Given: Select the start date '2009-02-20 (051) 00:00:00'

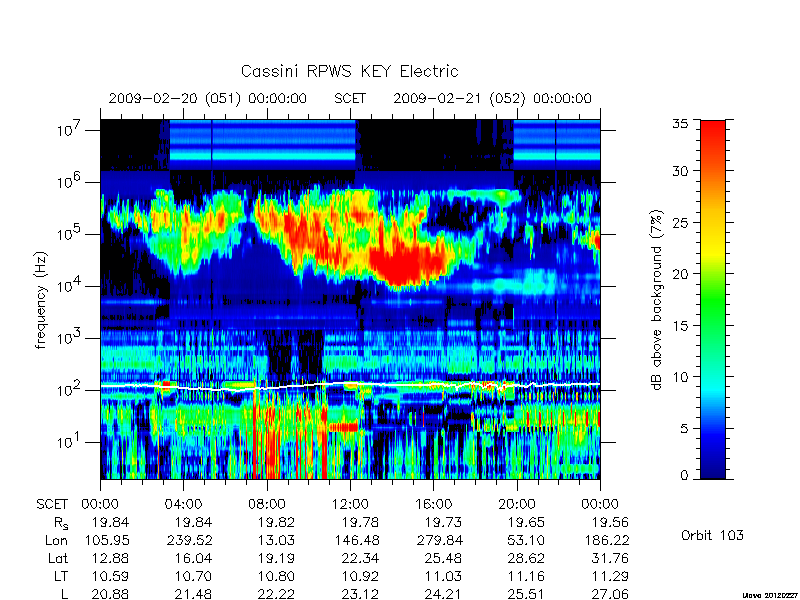Looking at the screenshot, I should (x=208, y=98).
